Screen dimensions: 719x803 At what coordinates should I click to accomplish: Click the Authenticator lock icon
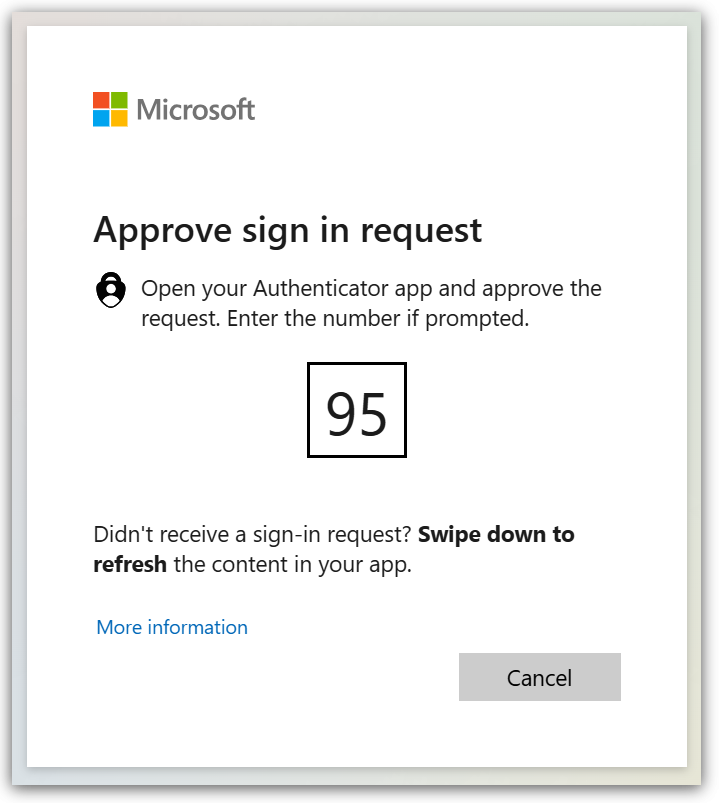point(111,290)
